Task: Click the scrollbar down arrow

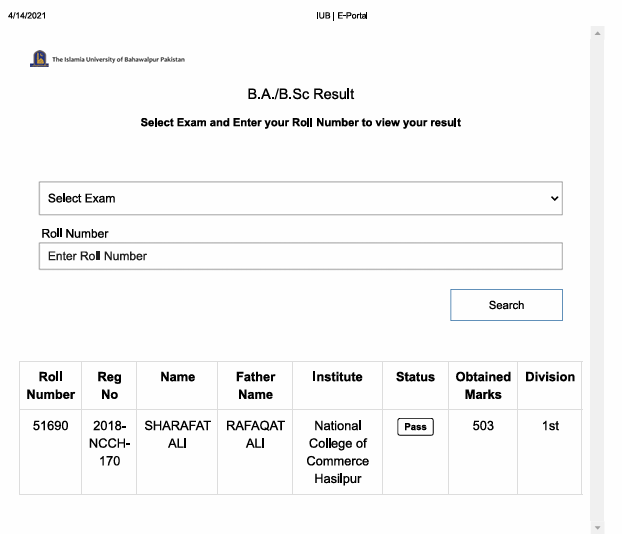Action: [x=597, y=527]
